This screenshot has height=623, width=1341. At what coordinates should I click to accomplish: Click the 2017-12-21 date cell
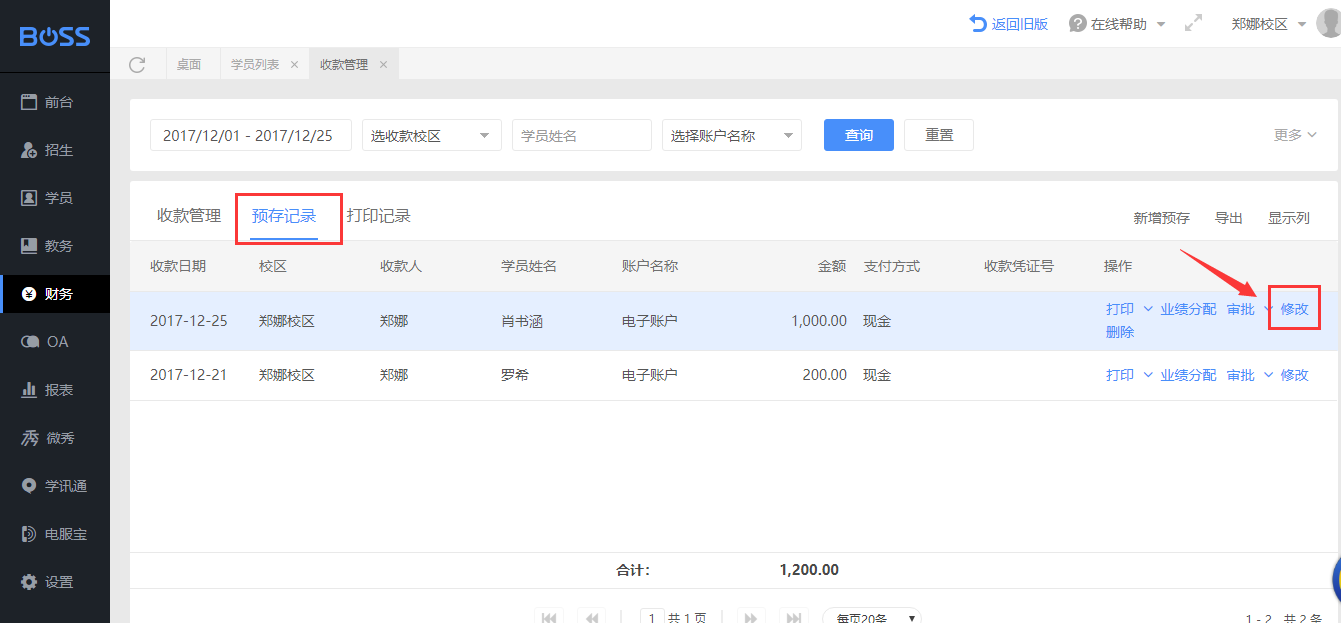click(x=189, y=375)
